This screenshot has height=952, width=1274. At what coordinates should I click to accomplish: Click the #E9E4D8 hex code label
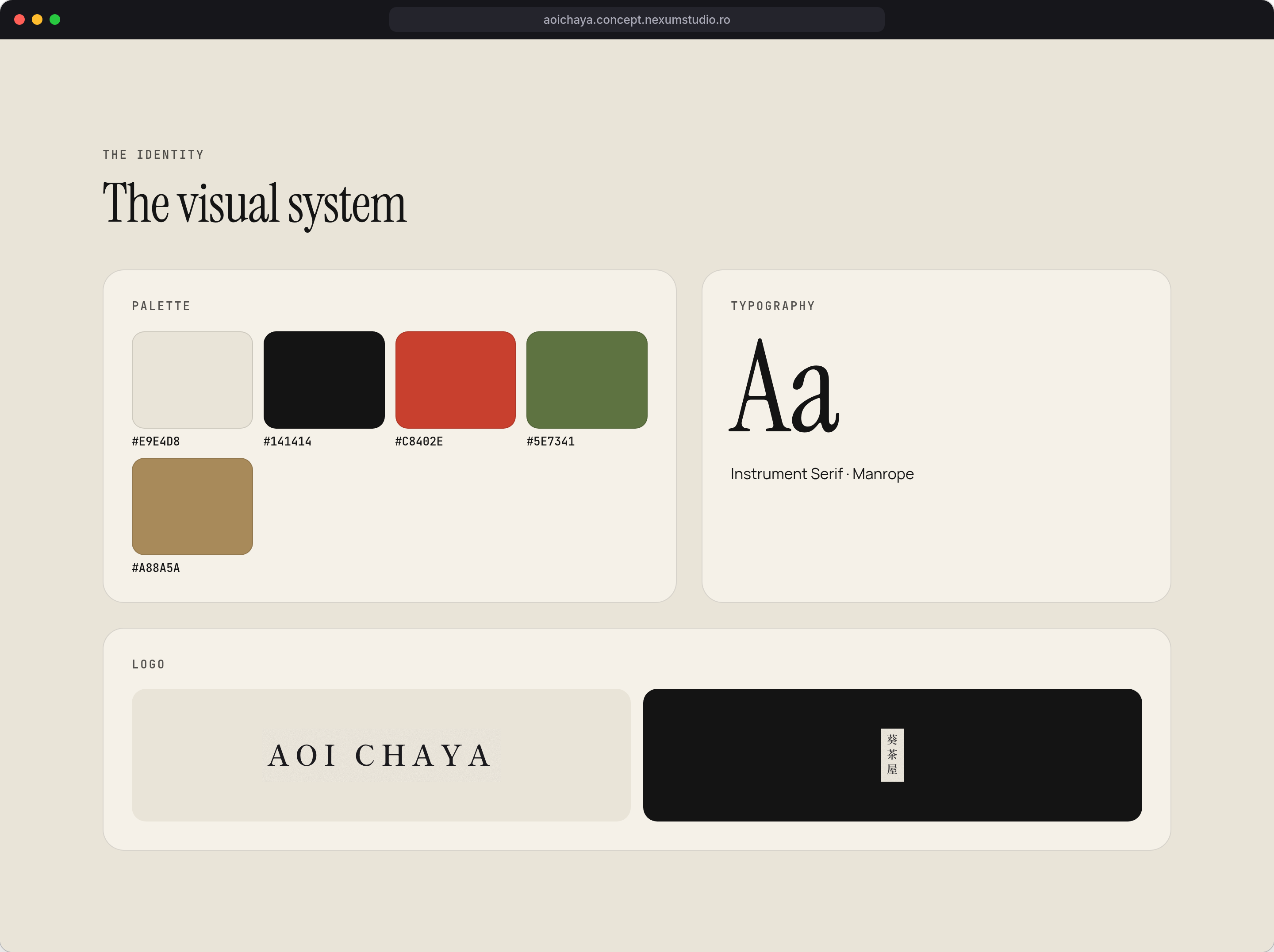[156, 441]
